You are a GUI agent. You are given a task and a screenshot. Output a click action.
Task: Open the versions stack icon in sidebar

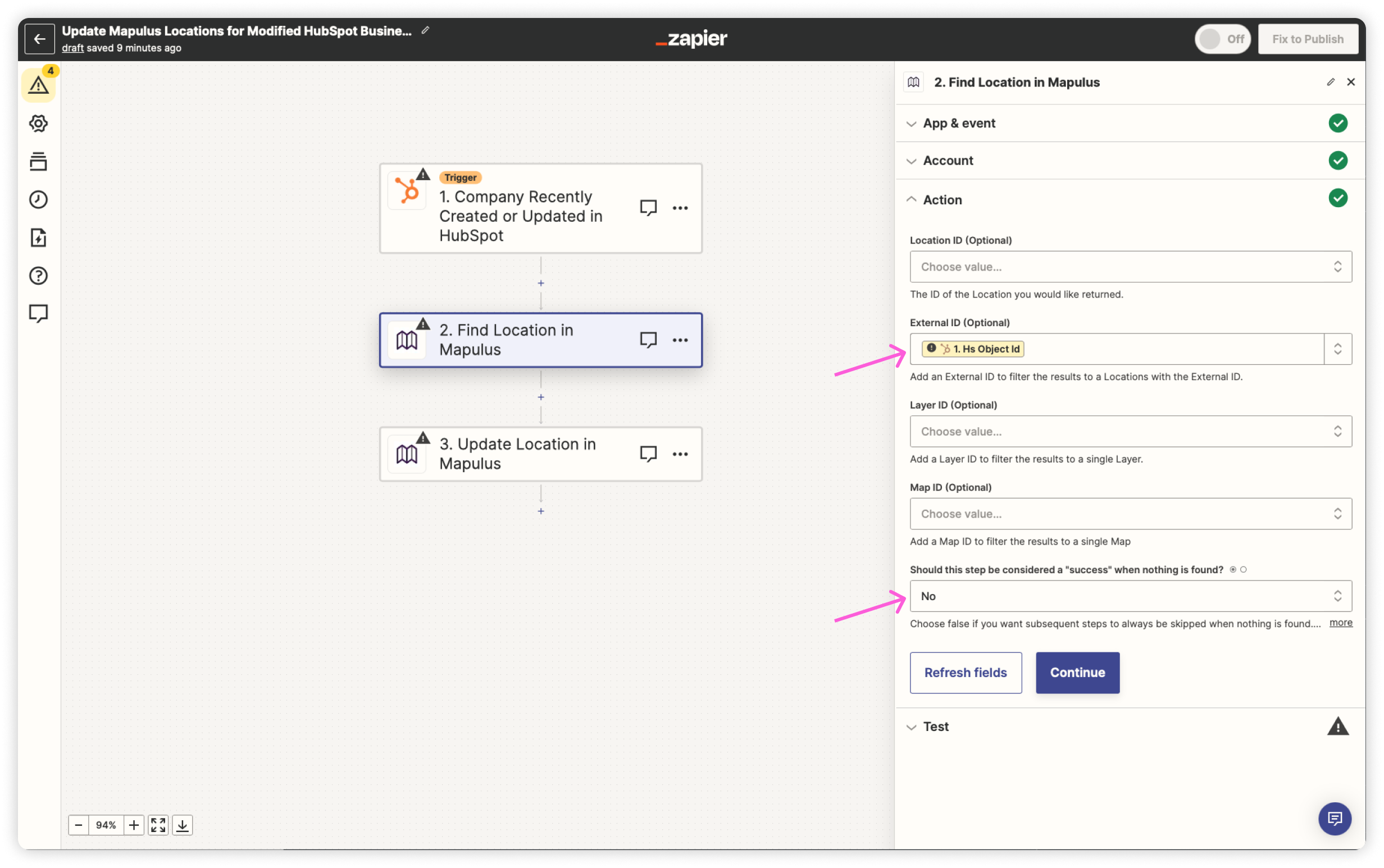39,161
